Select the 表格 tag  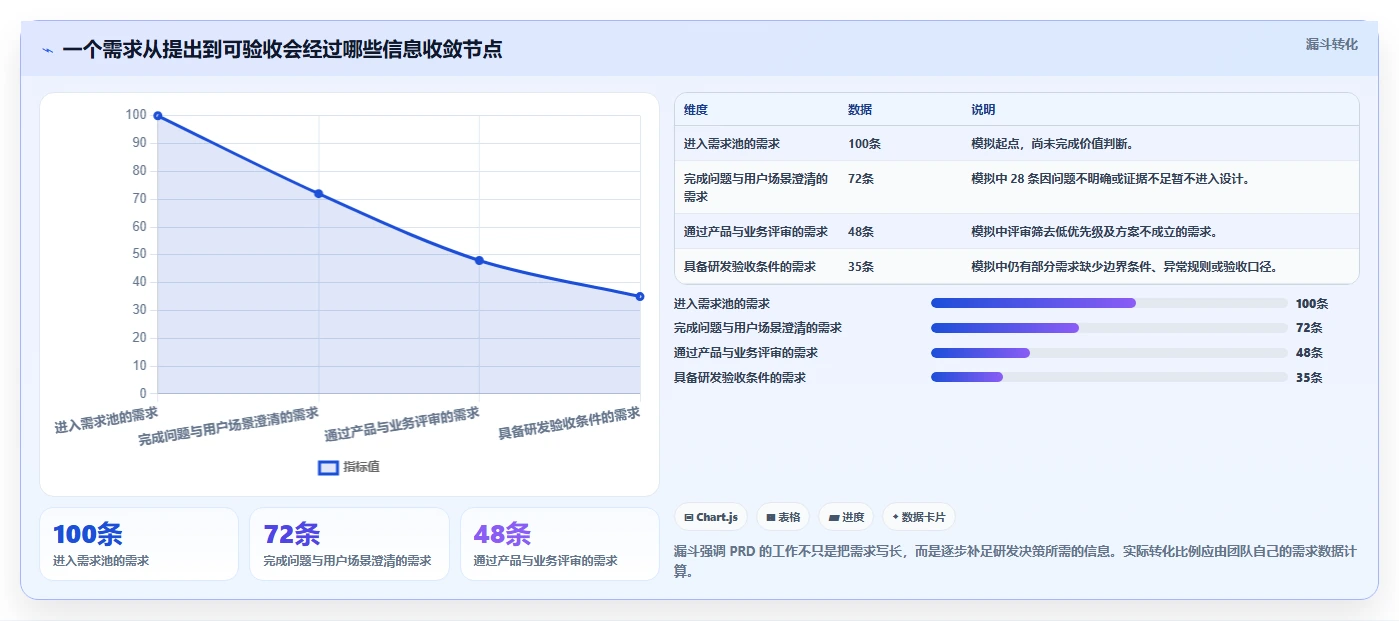point(783,517)
